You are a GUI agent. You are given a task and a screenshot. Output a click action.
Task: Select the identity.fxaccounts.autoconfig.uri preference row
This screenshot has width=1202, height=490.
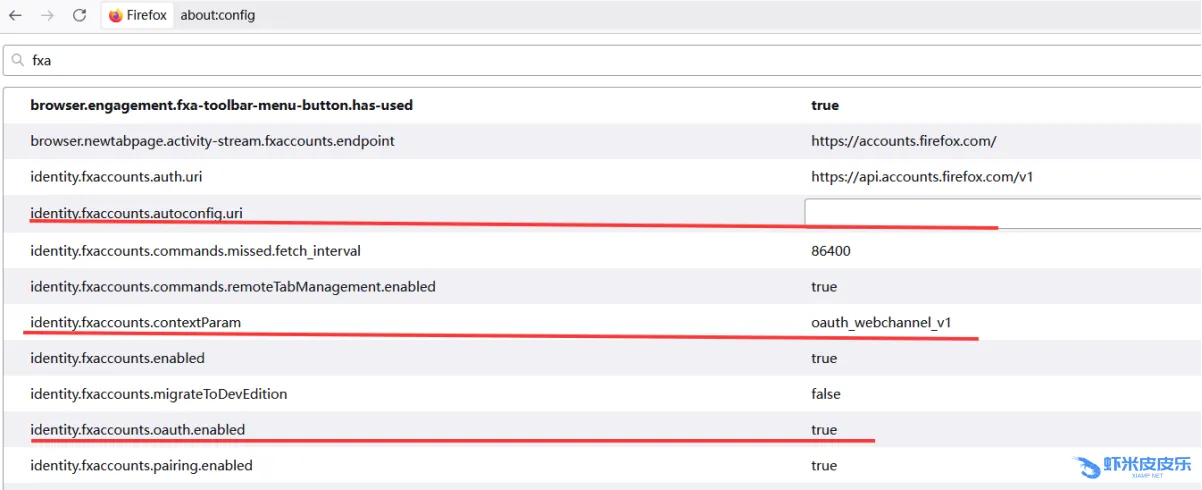tap(137, 213)
